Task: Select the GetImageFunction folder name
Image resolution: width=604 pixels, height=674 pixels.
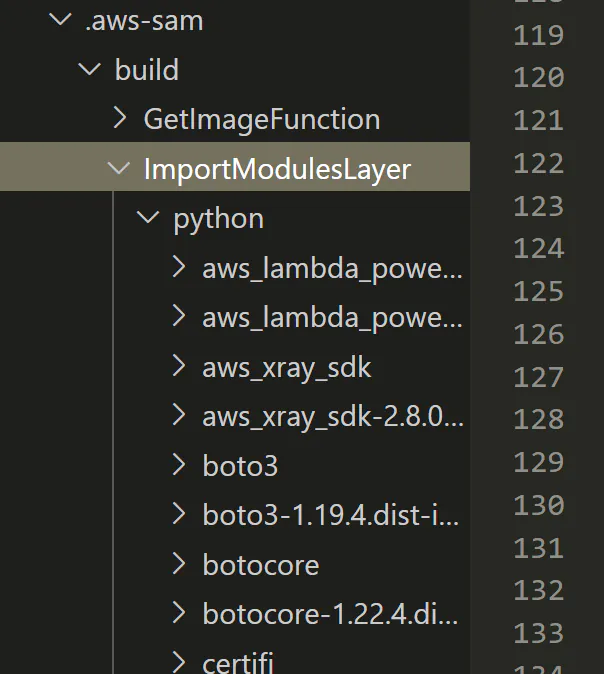Action: 262,120
